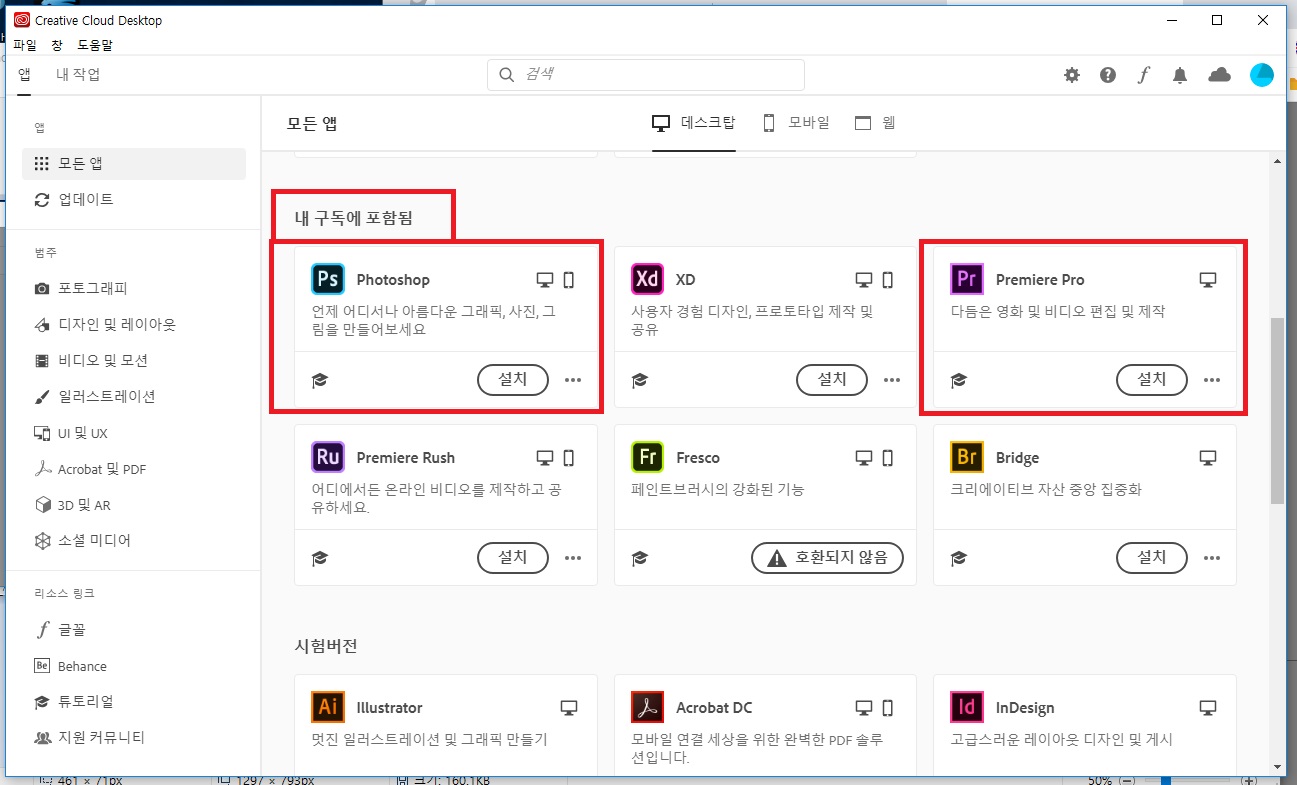This screenshot has height=785, width=1297.
Task: Click the scrollbar up arrow
Action: click(1277, 161)
